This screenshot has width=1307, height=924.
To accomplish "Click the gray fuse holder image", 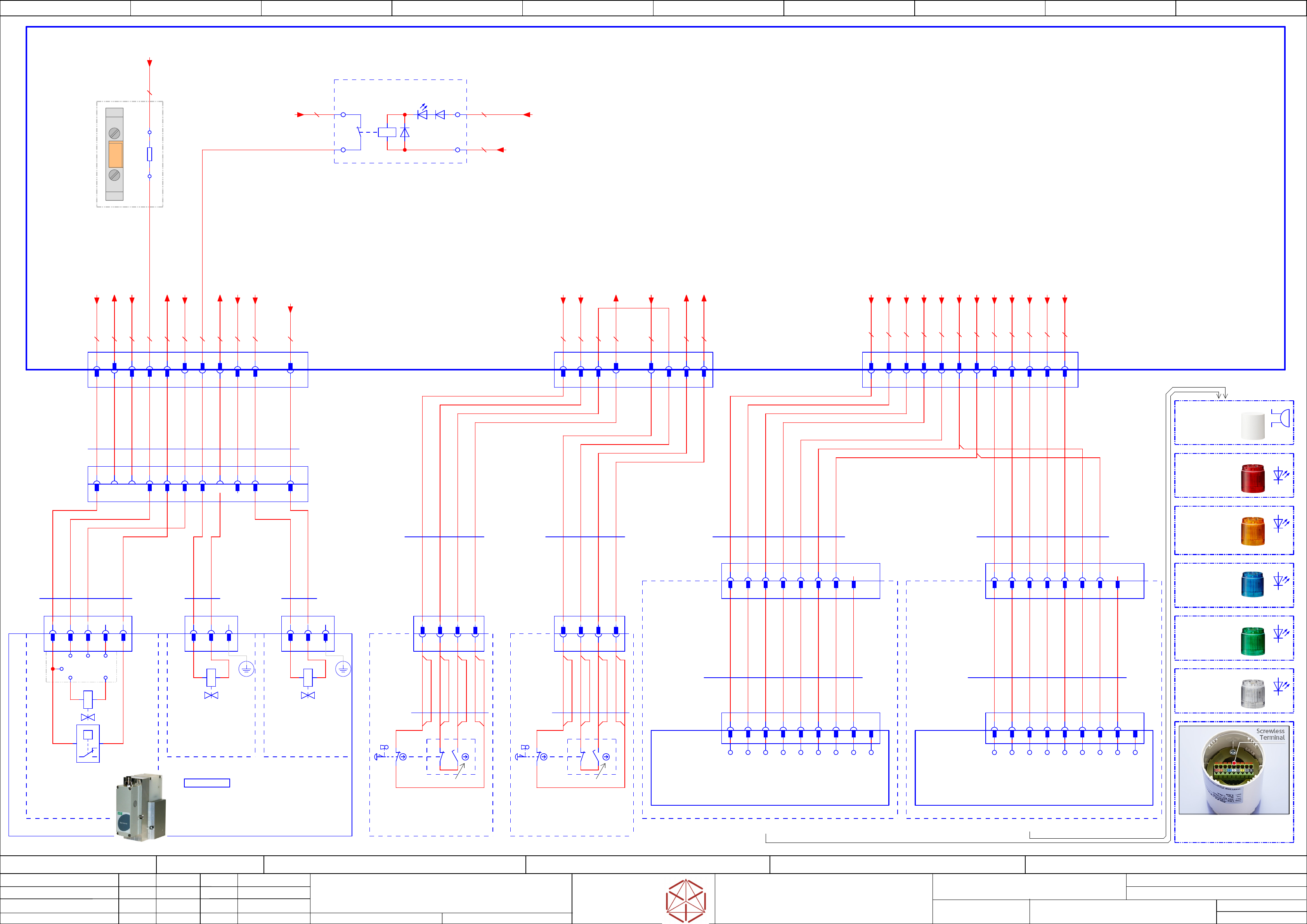I will (x=114, y=154).
